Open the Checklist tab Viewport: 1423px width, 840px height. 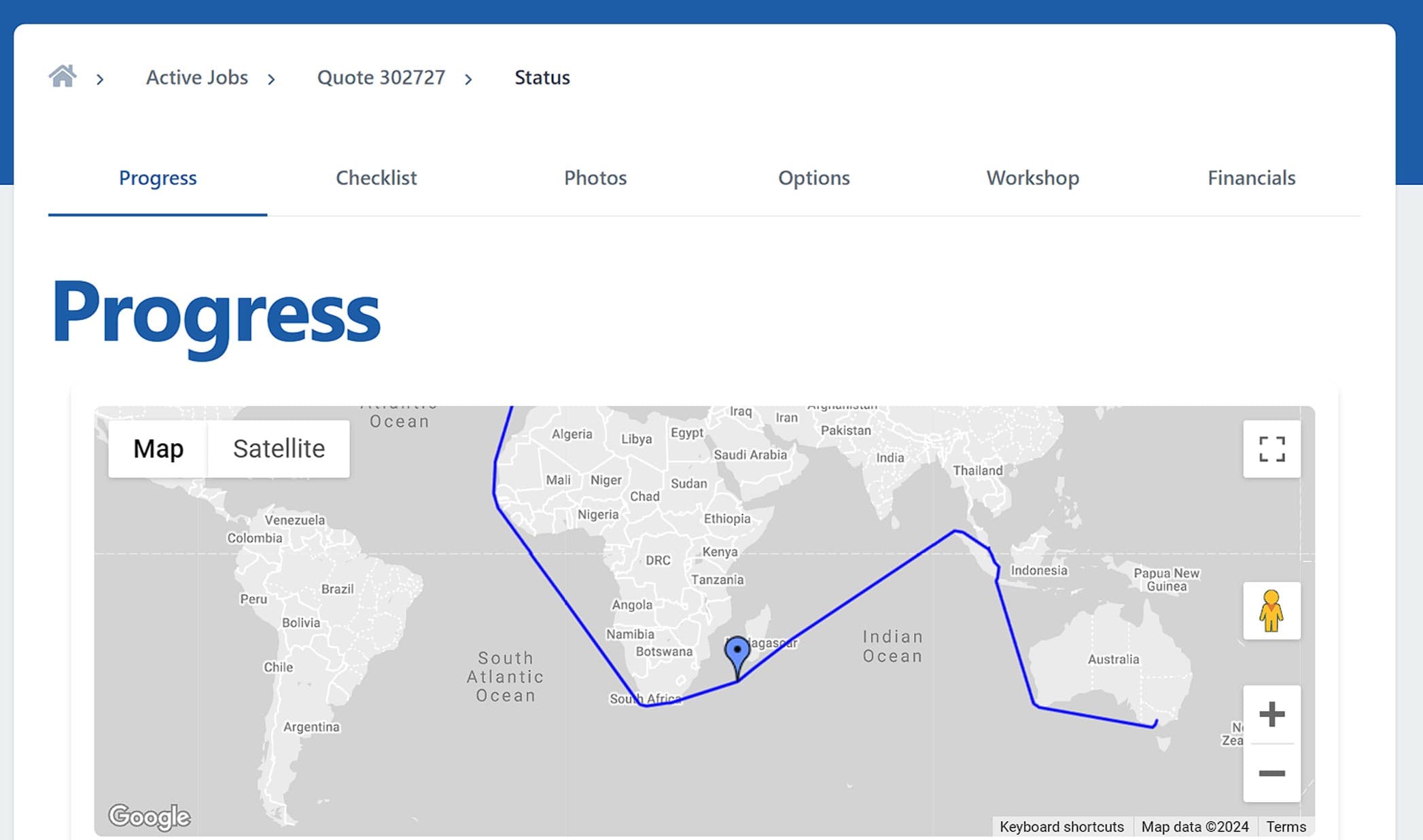tap(376, 177)
